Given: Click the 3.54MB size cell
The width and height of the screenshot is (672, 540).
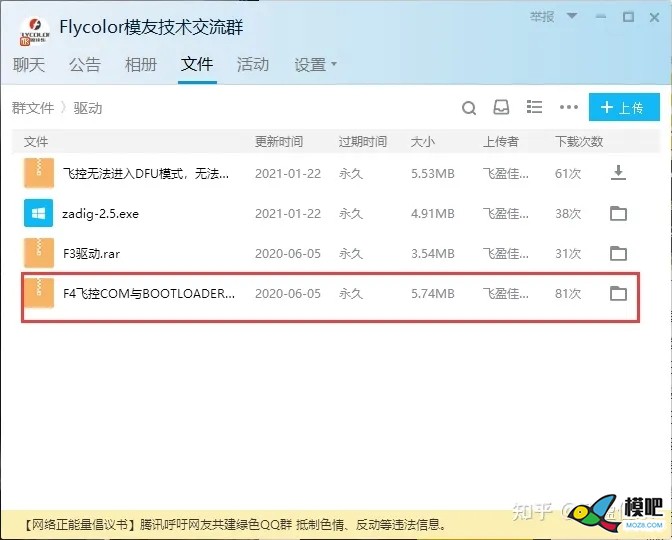Looking at the screenshot, I should (433, 253).
